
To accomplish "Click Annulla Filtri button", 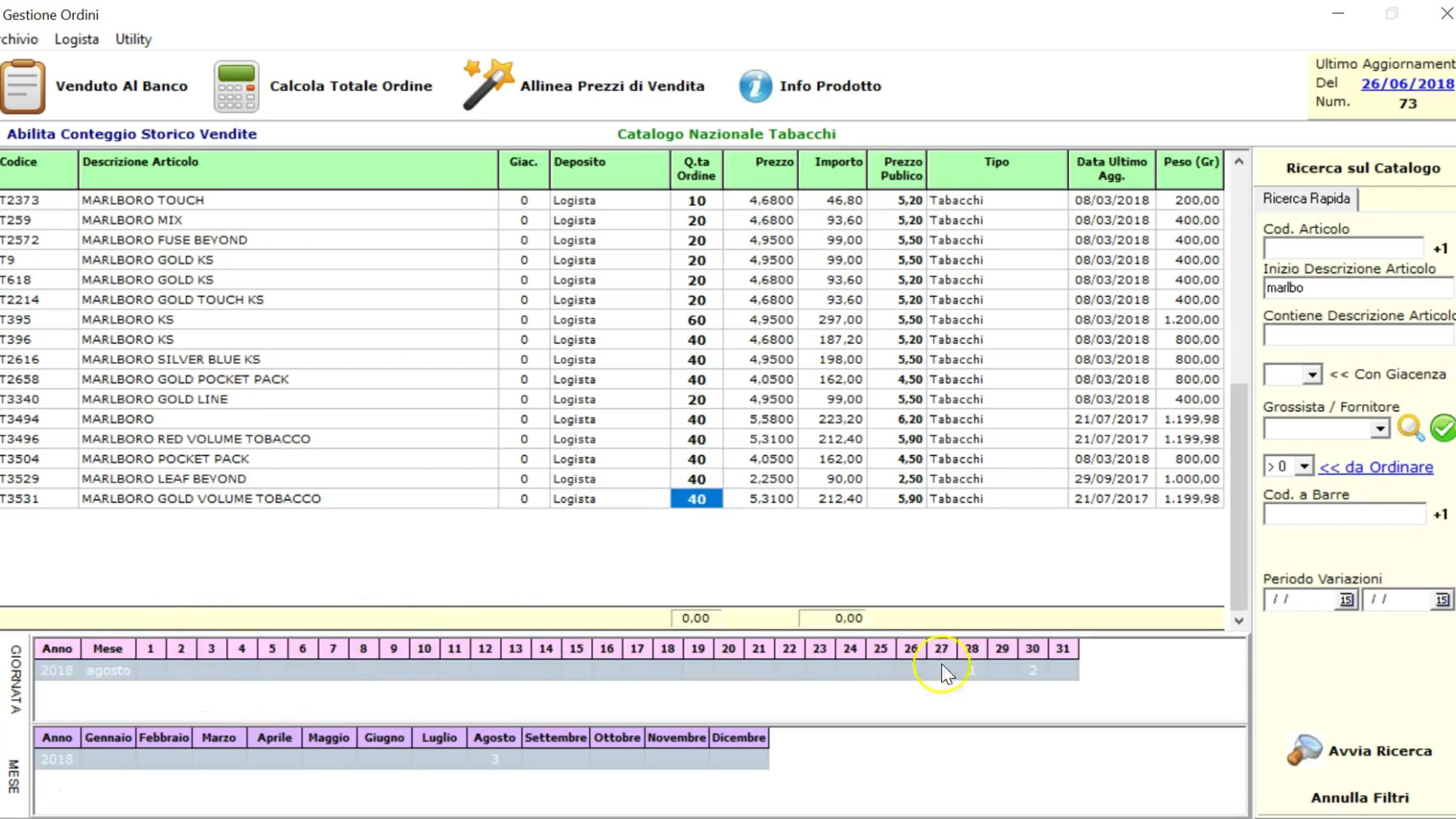I will pyautogui.click(x=1360, y=797).
